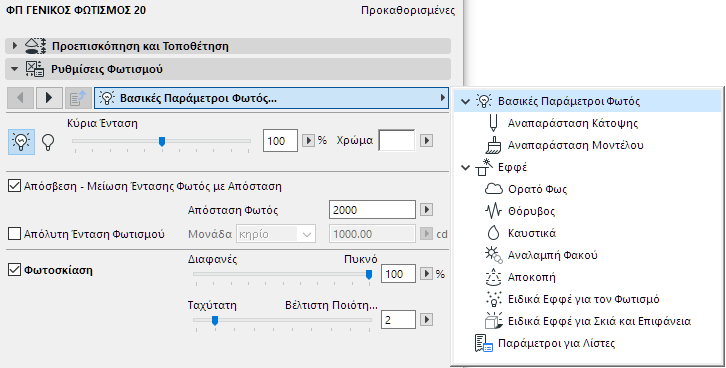Open the Μονάδα κηρίο unit dropdown
Screen dimensions: 726x368
276,234
